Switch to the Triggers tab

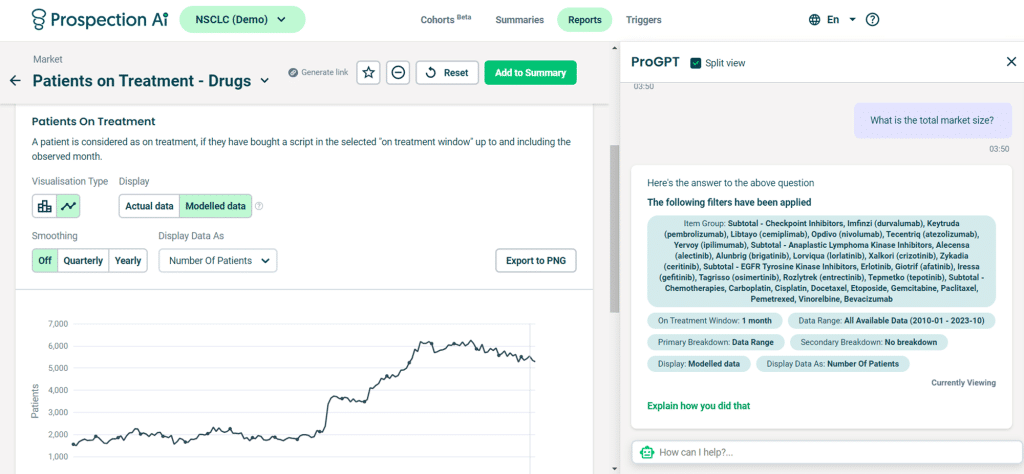click(x=643, y=20)
